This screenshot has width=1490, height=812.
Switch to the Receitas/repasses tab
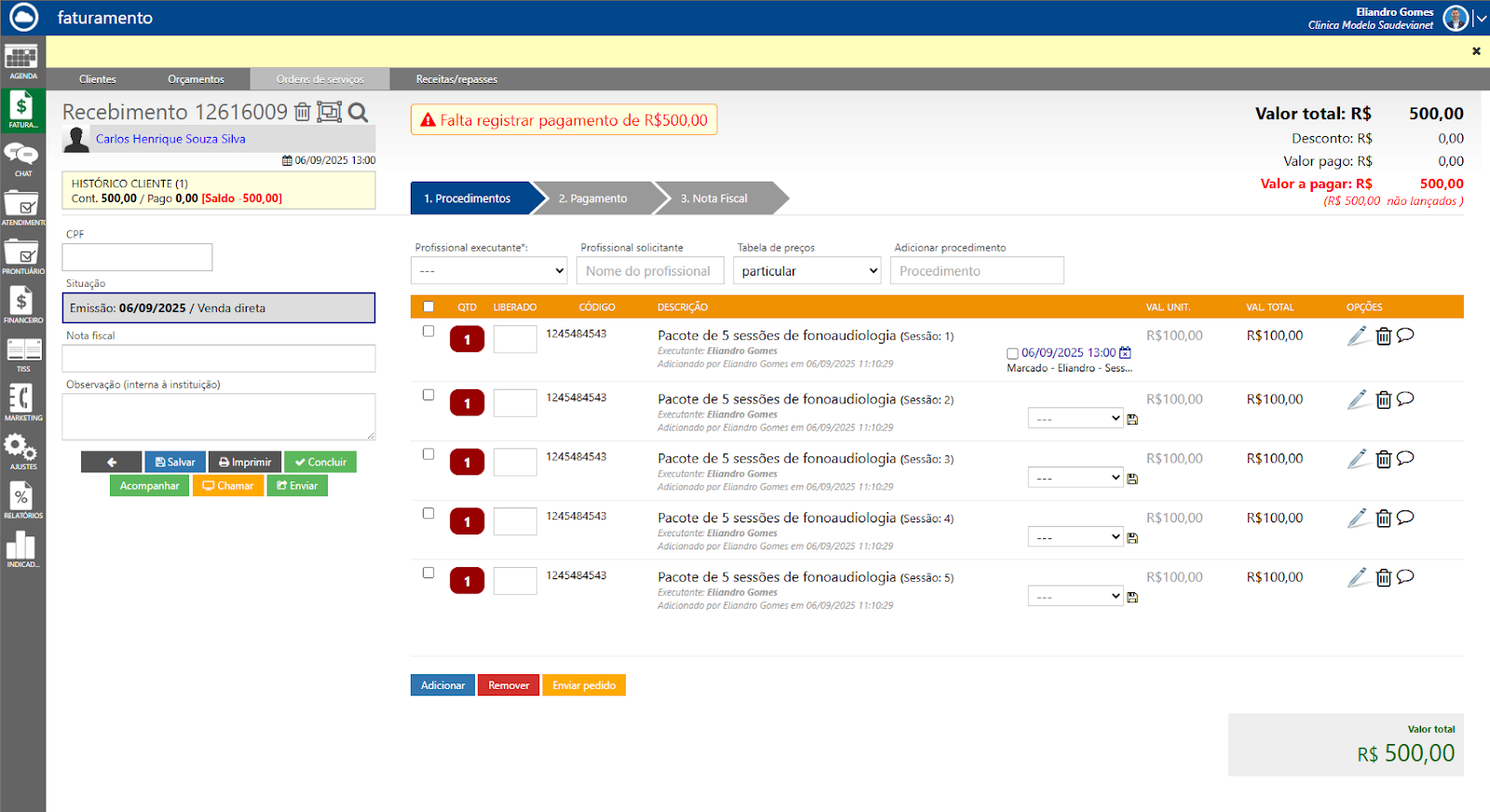[x=456, y=79]
